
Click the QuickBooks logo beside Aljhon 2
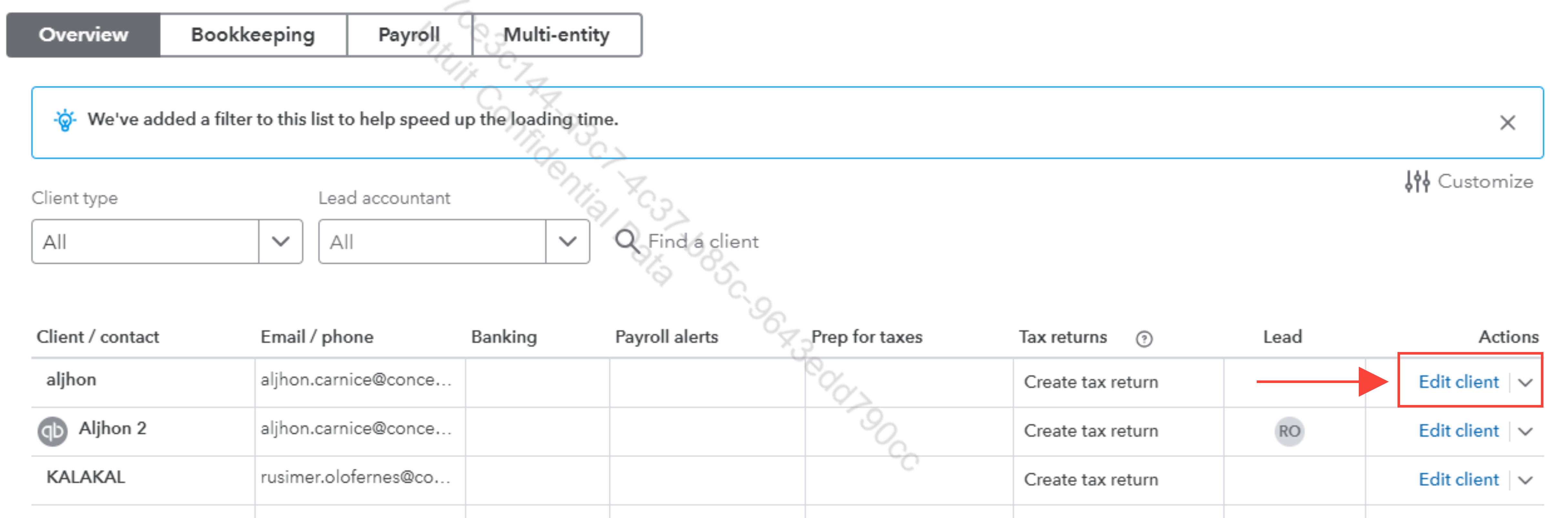[53, 431]
